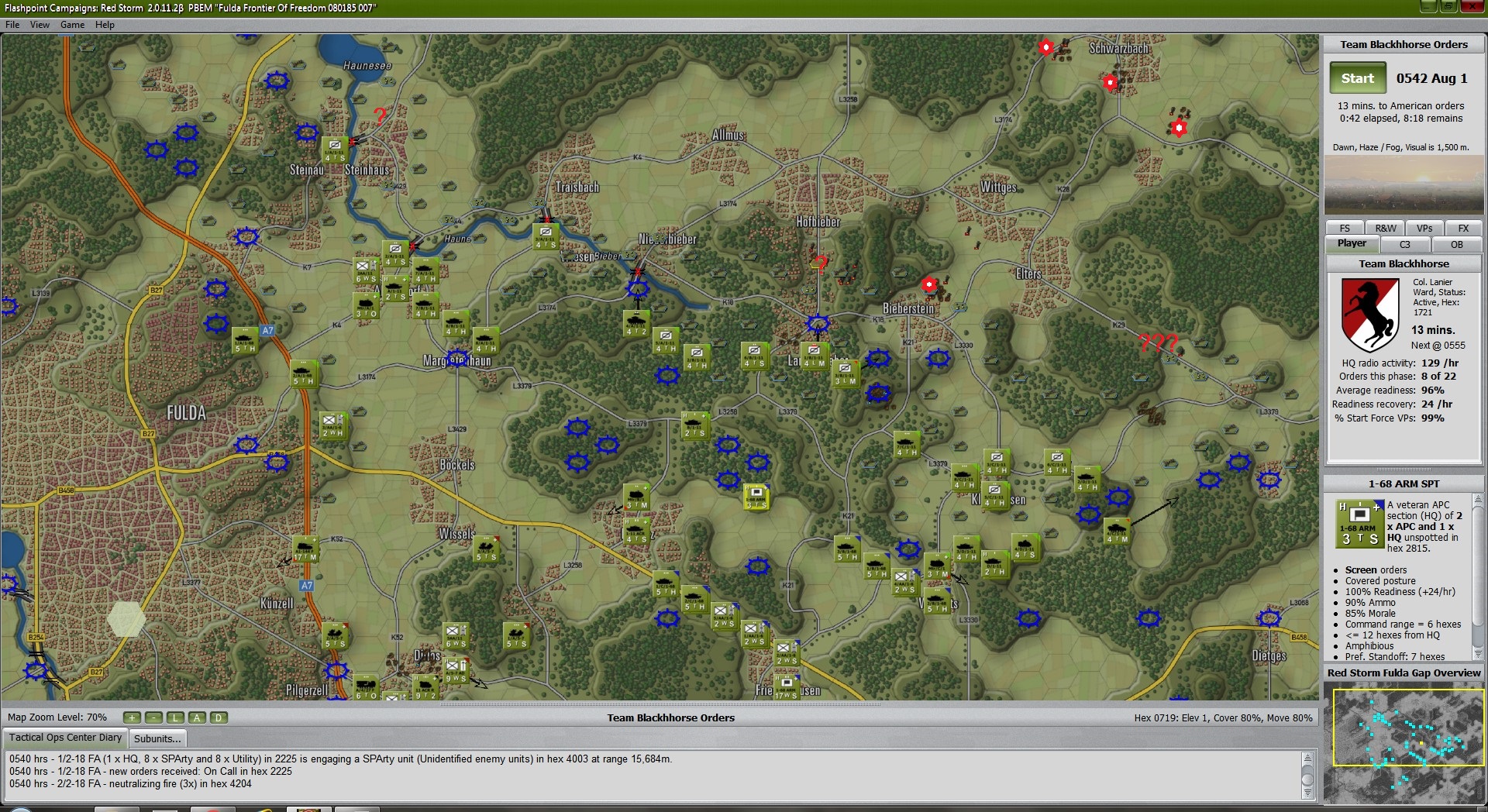Select the 6 T O tank counter beside Pilgerzell
The height and width of the screenshot is (812, 1488).
click(x=366, y=687)
